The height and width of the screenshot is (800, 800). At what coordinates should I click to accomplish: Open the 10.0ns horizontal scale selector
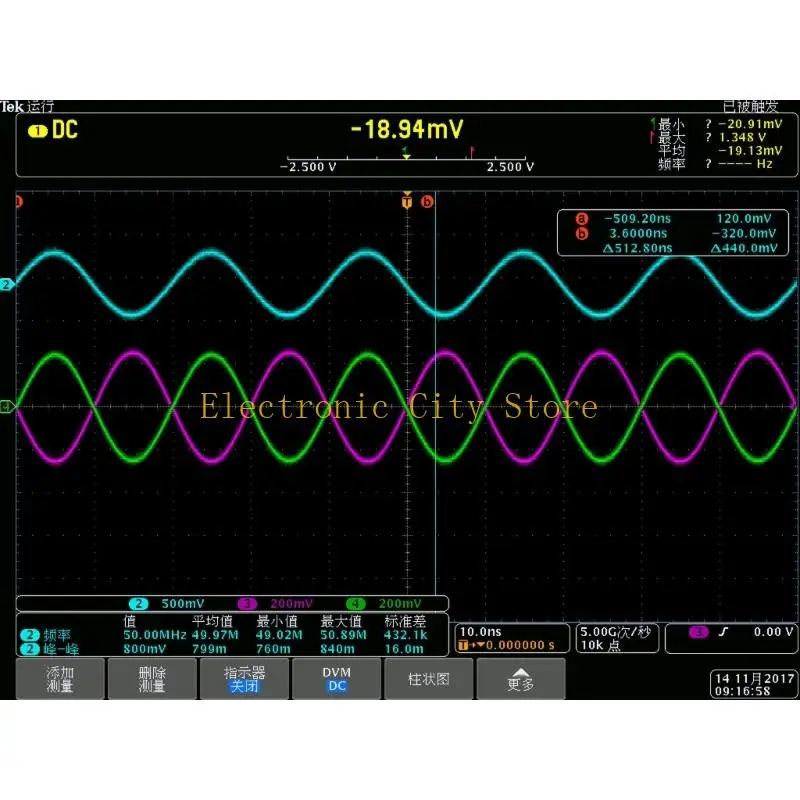click(510, 636)
